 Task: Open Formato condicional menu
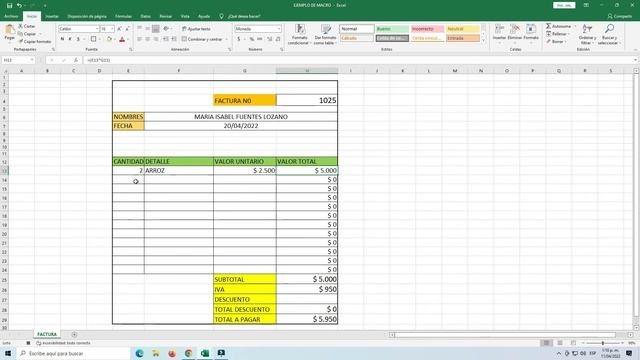pyautogui.click(x=300, y=34)
